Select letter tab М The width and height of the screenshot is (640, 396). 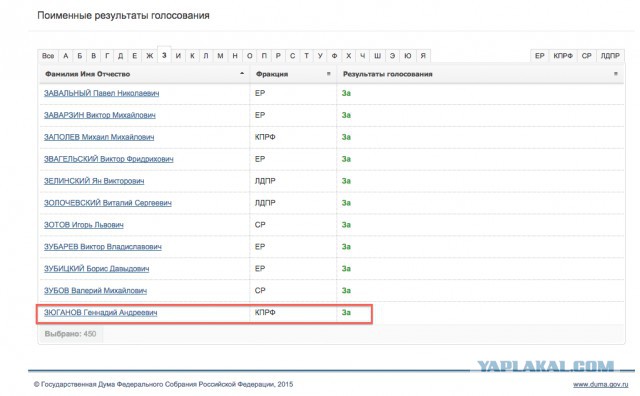pos(220,56)
